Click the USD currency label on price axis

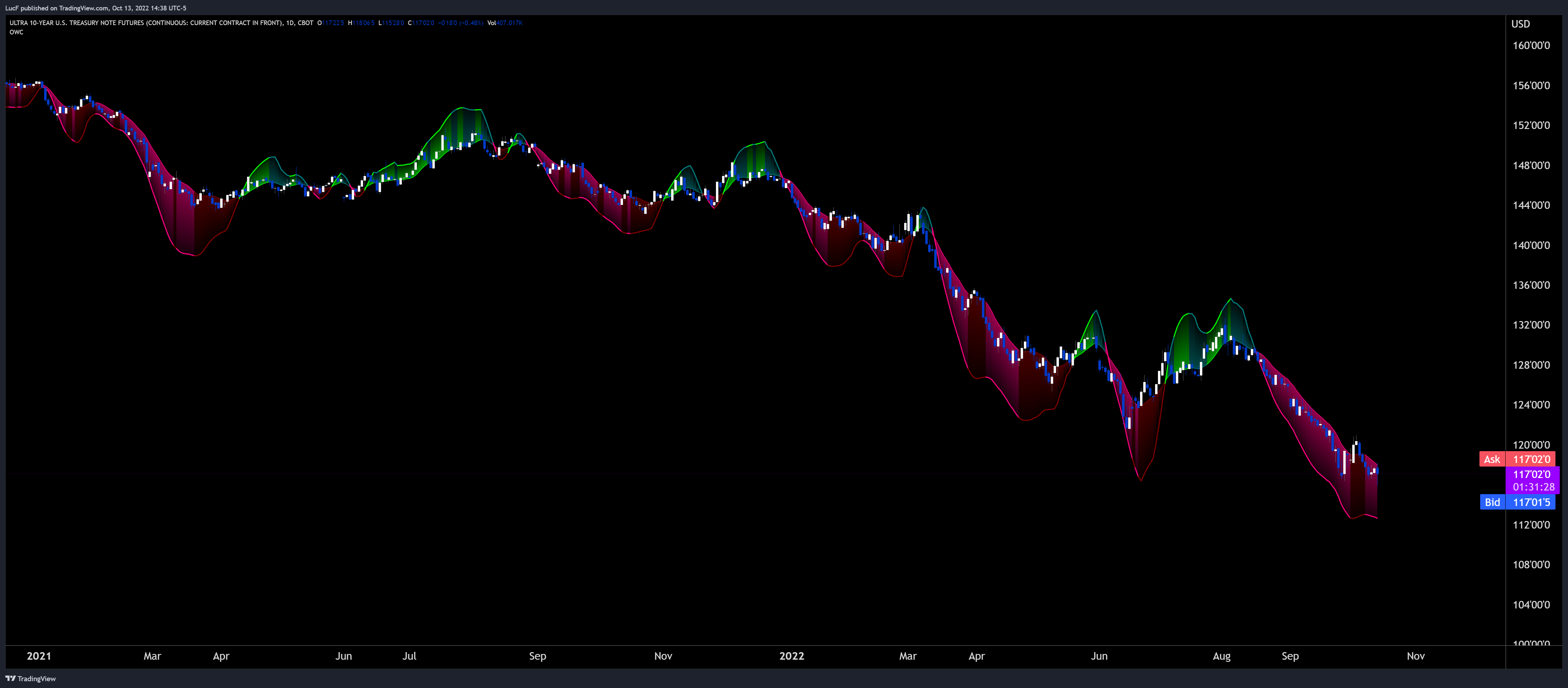tap(1520, 24)
